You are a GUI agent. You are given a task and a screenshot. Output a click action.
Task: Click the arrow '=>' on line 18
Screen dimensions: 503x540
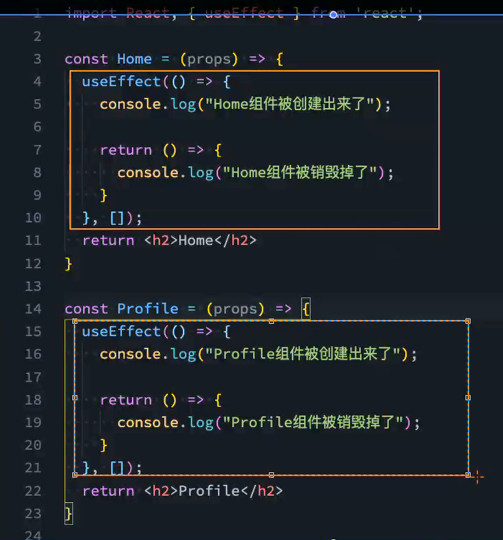pyautogui.click(x=196, y=400)
